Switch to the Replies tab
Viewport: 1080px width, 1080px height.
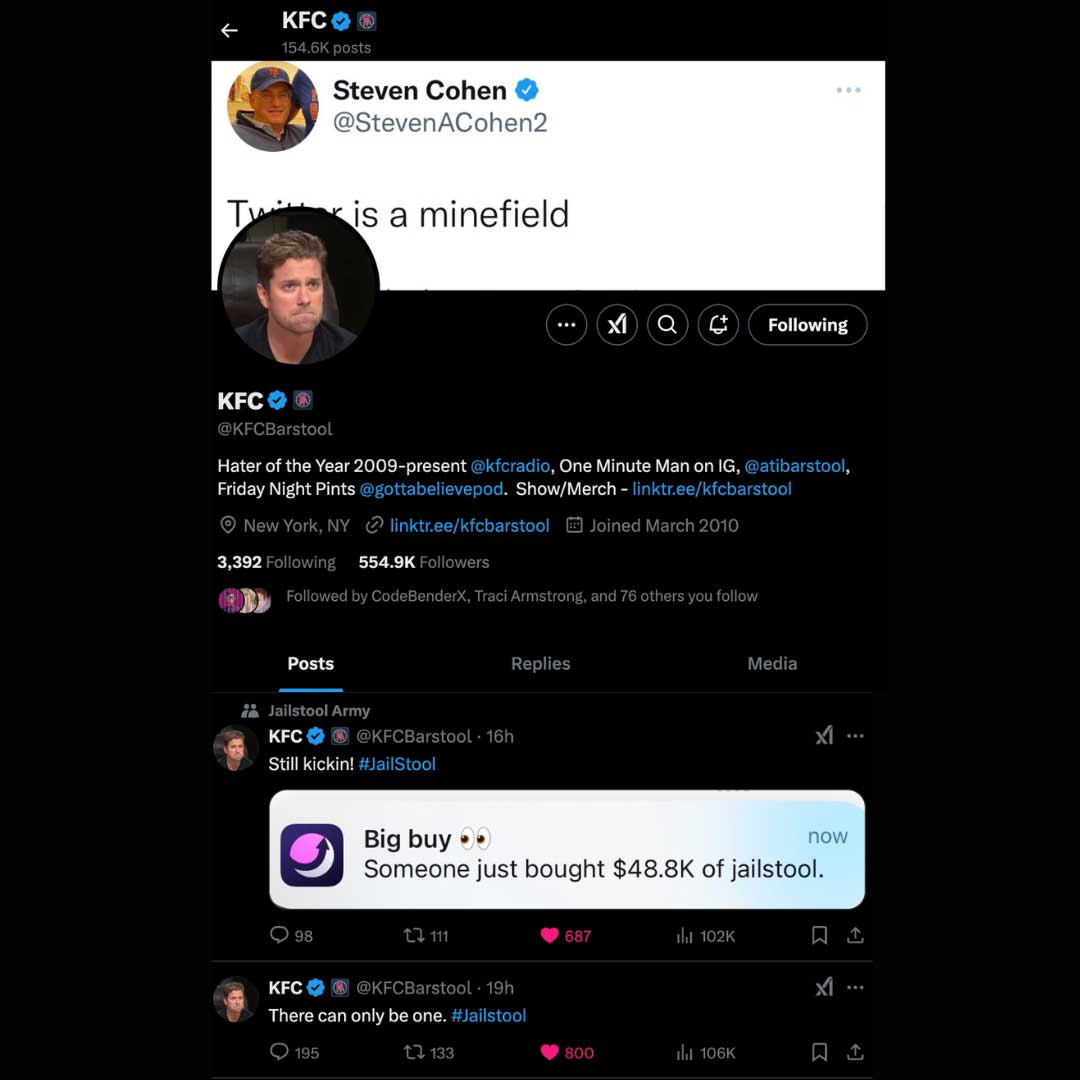(x=540, y=664)
